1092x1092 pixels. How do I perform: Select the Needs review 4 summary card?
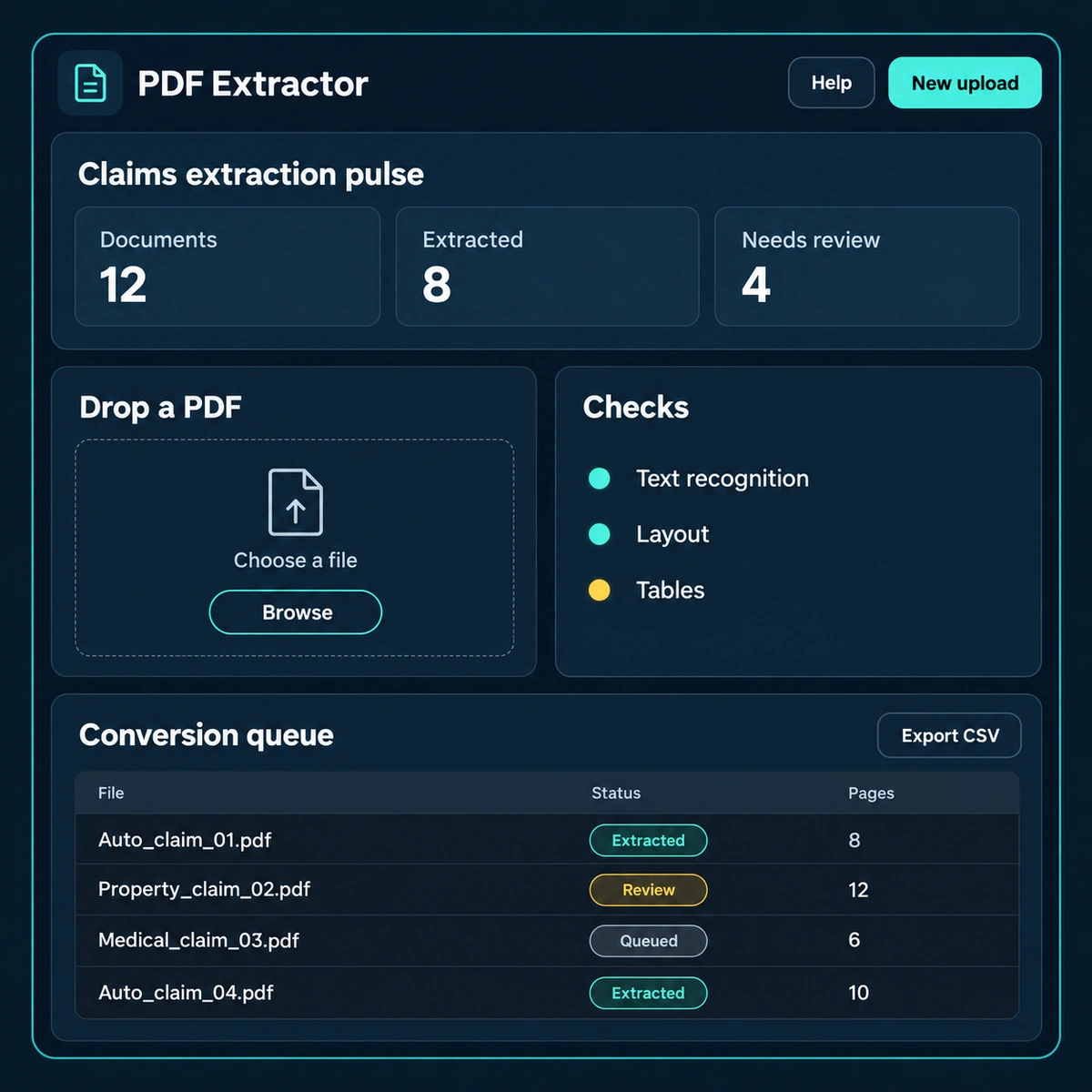[867, 267]
